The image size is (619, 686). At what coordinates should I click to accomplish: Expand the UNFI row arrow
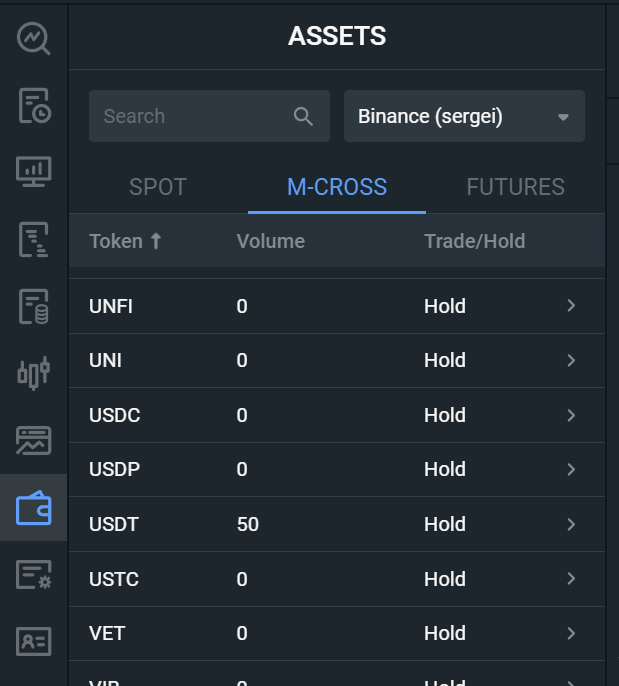coord(571,306)
